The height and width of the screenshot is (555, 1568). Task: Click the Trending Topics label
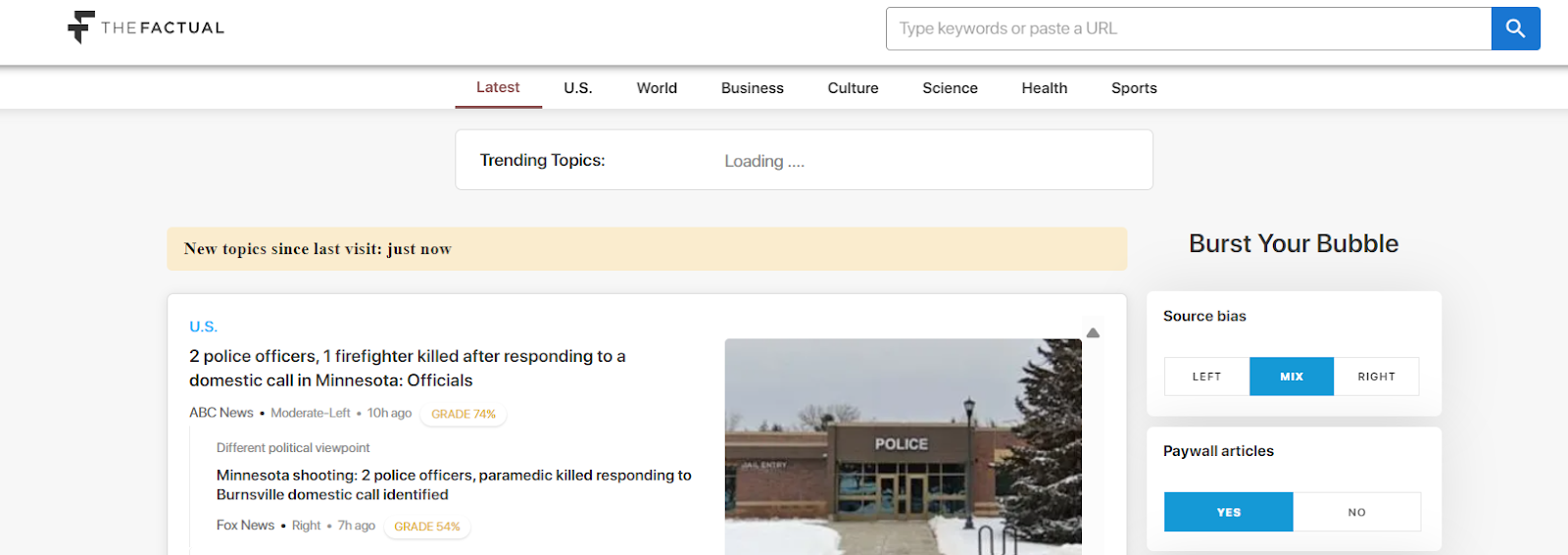pos(542,160)
